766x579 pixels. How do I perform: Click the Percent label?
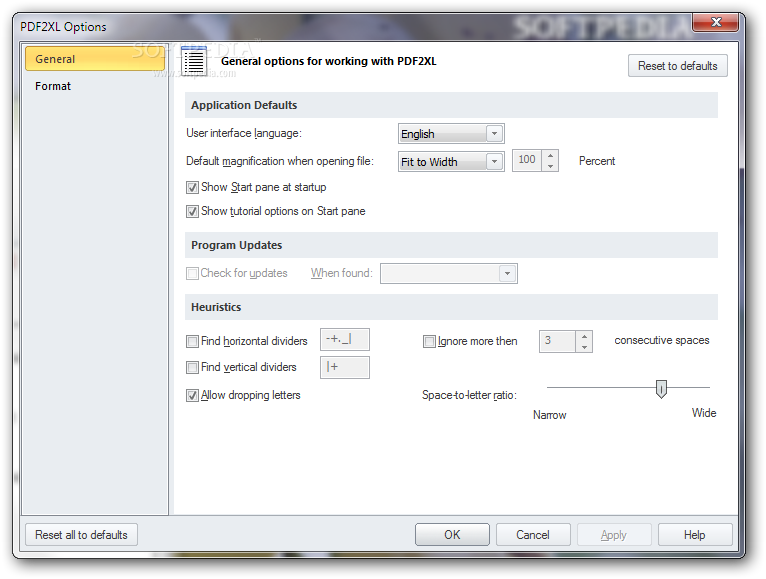pos(597,161)
